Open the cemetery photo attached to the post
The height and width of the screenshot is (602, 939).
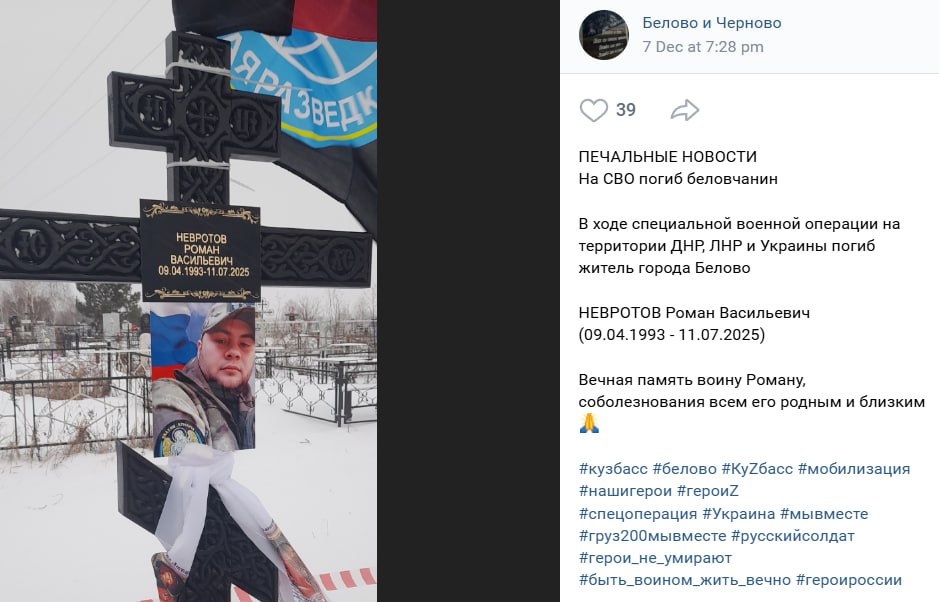[188, 301]
